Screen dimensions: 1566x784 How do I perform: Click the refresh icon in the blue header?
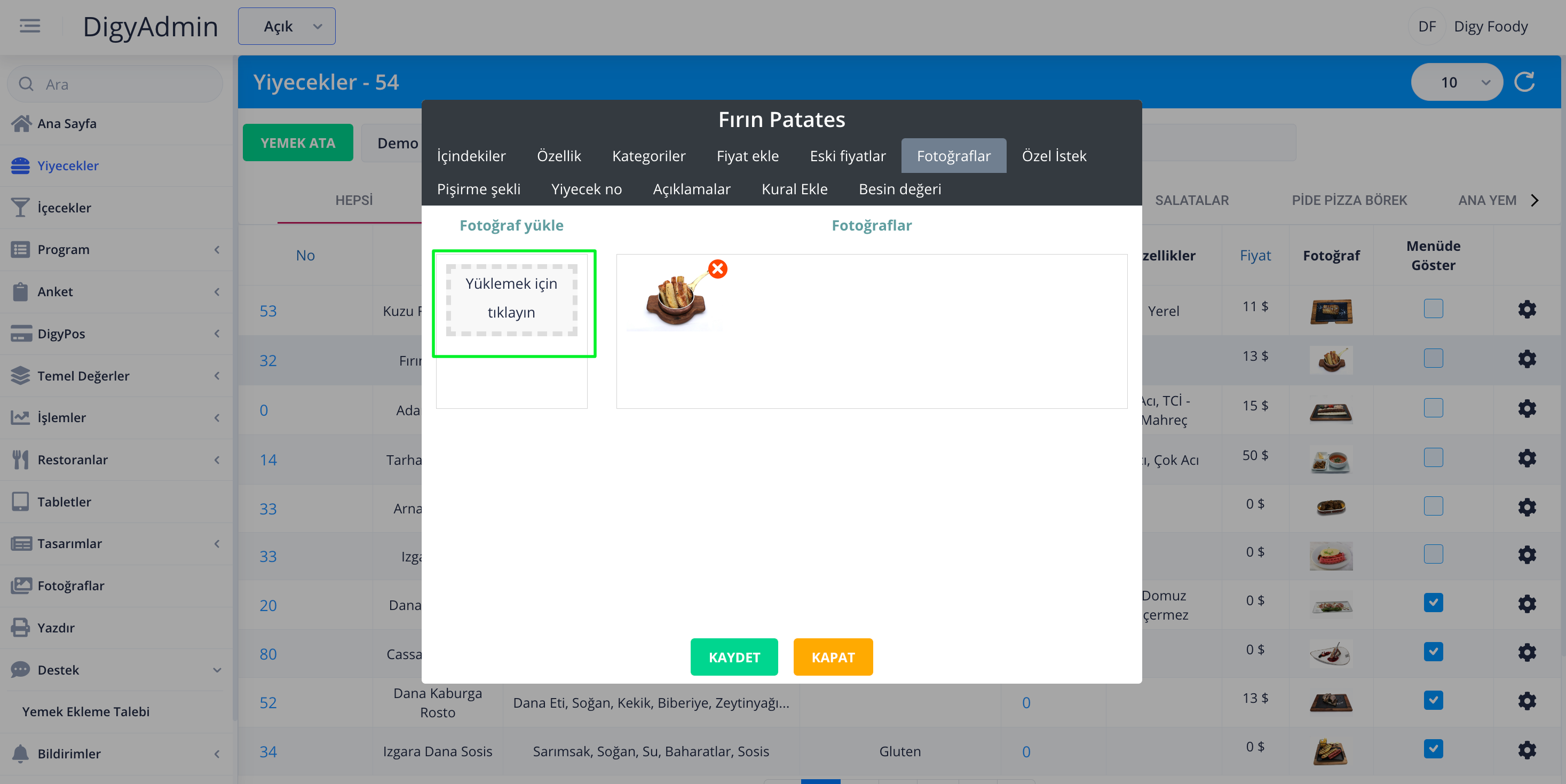1524,82
